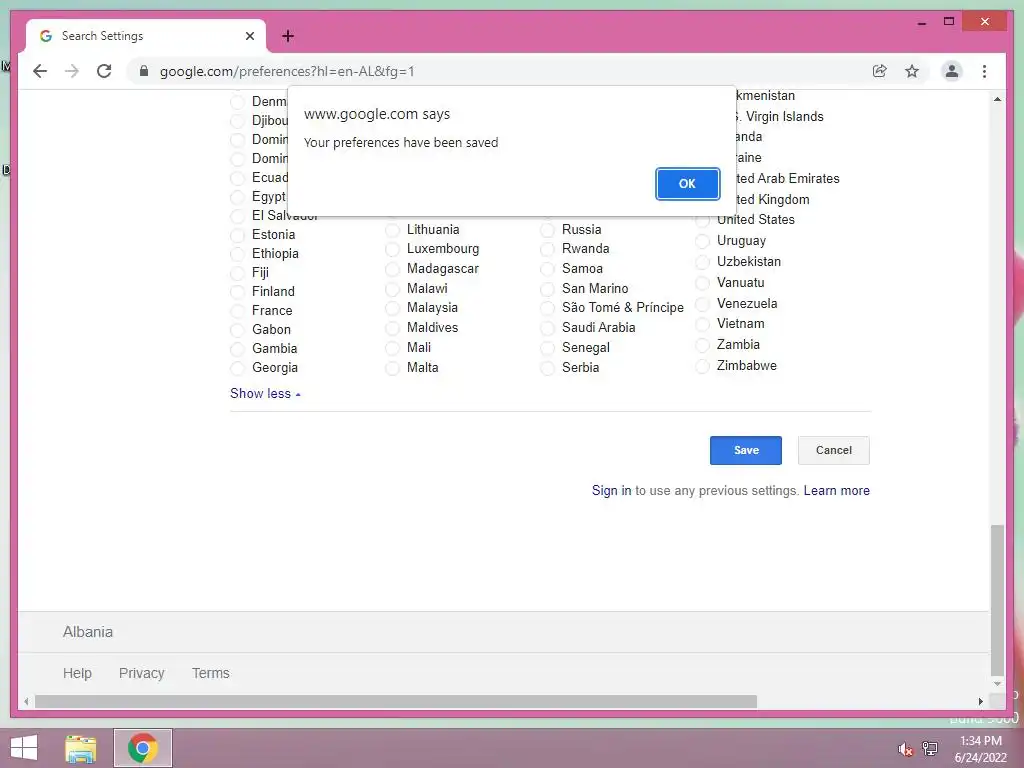
Task: Select the Zimbabwe radio button
Action: [x=703, y=366]
